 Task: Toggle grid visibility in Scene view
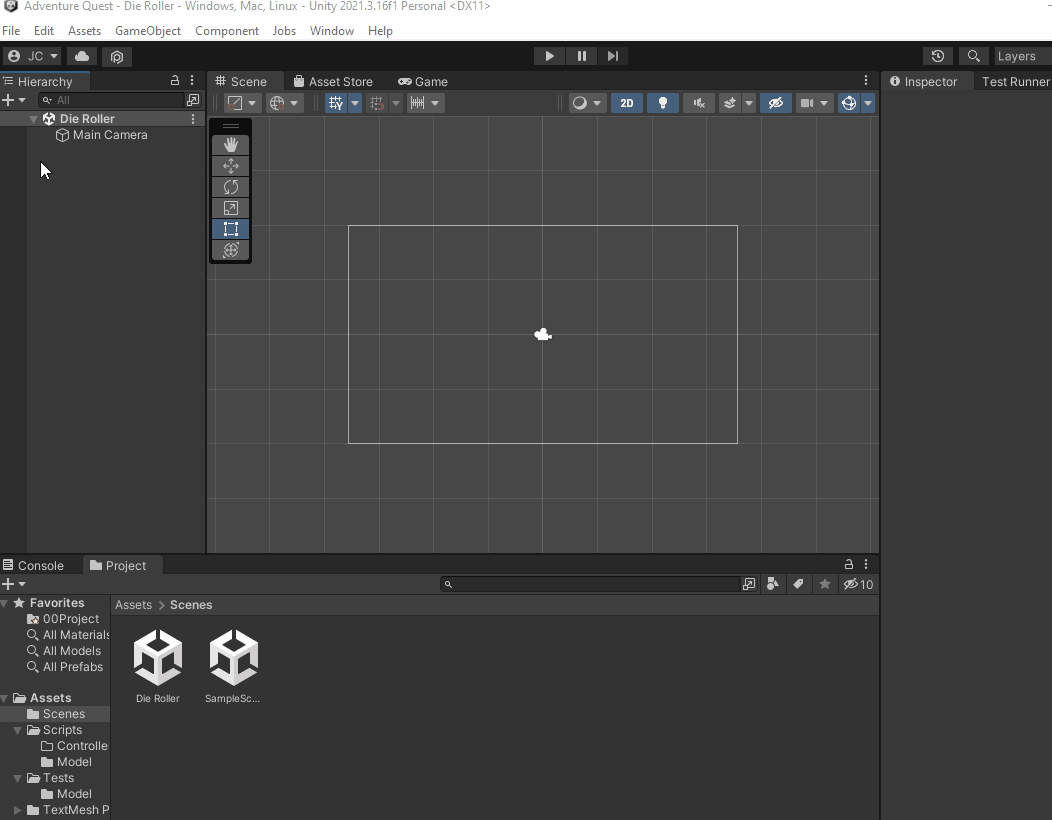coord(336,103)
